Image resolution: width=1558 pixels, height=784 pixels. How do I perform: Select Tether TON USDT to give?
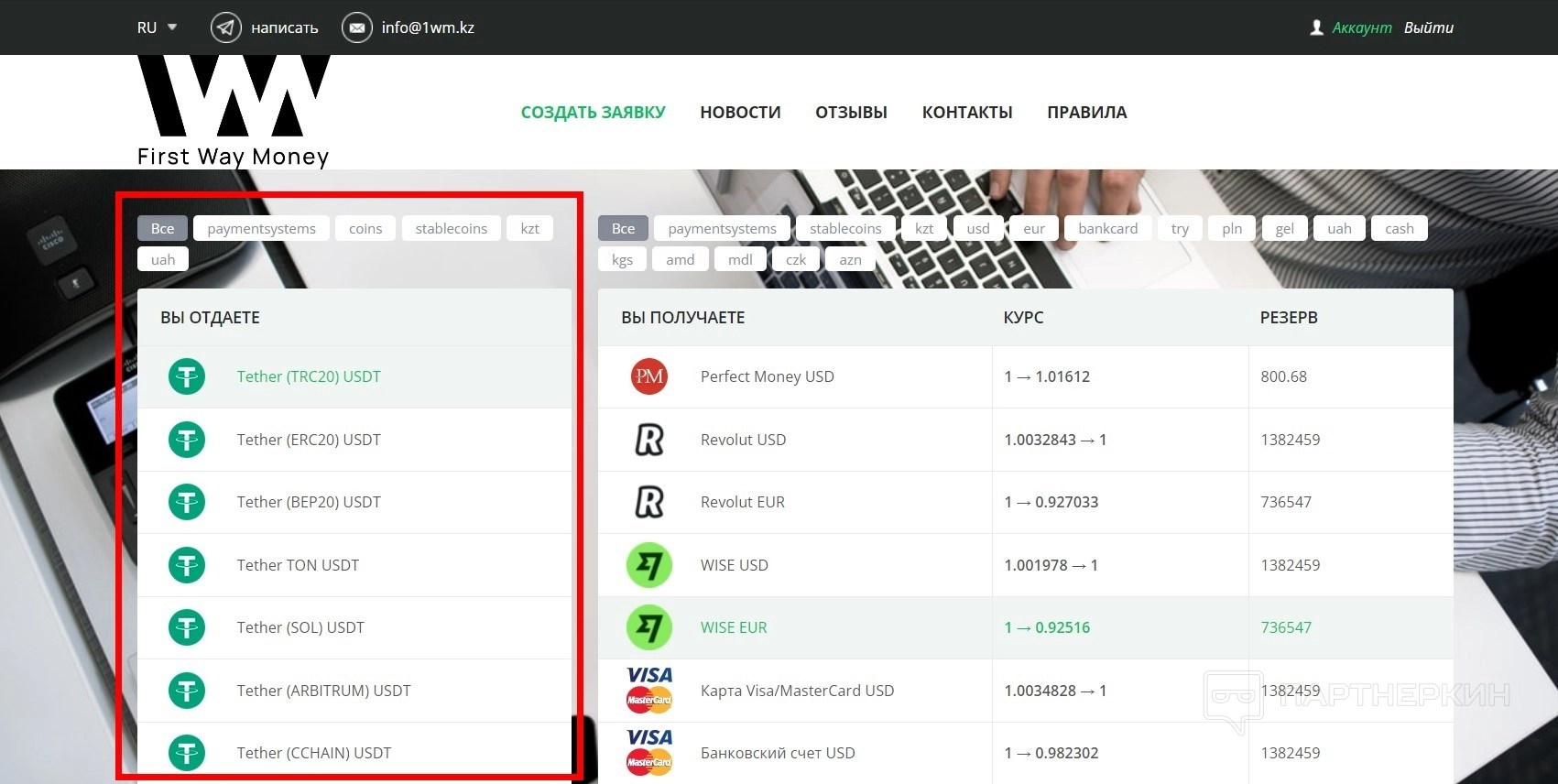354,565
